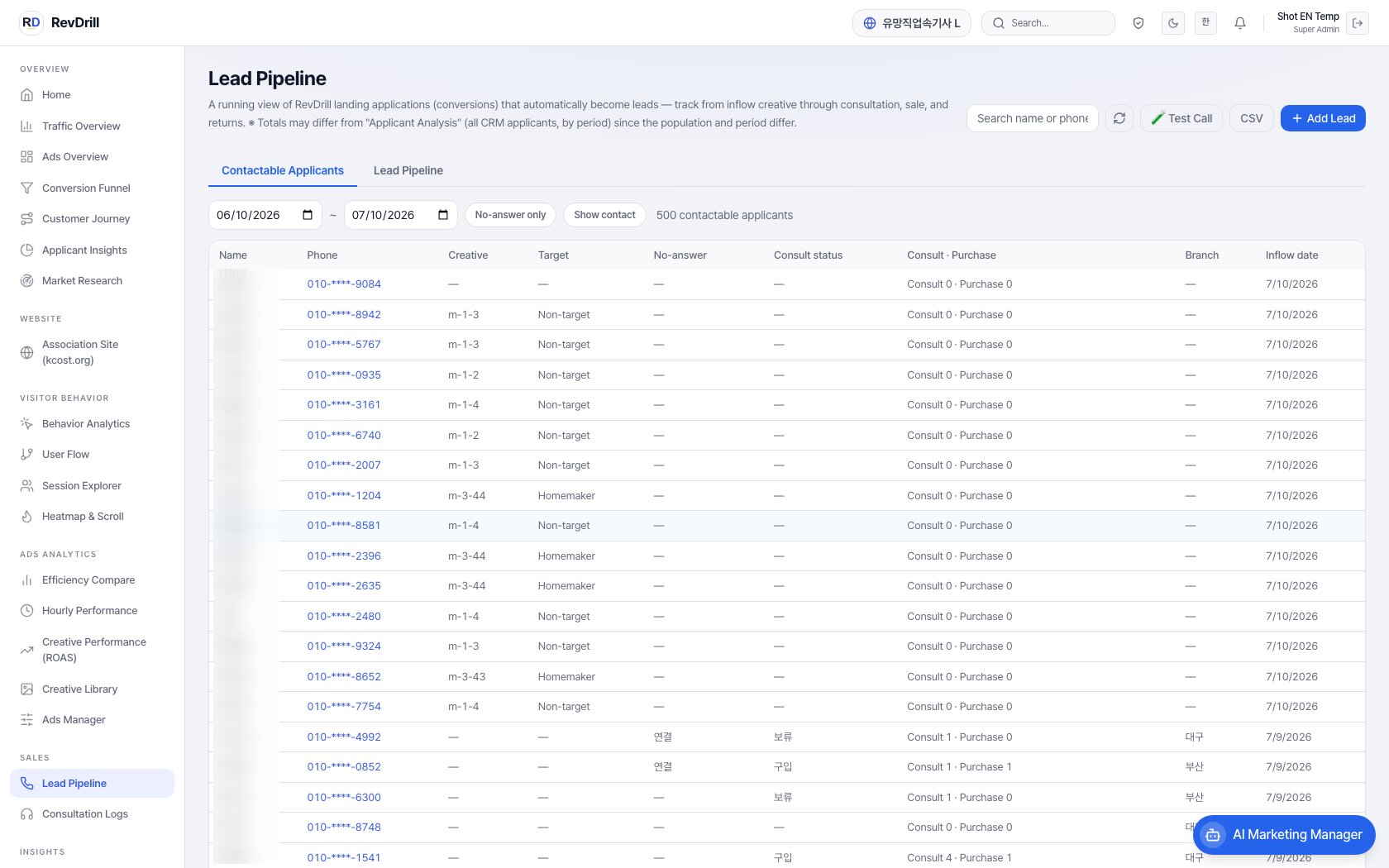The image size is (1389, 868).
Task: Click the Search name or phone field
Action: [1033, 118]
